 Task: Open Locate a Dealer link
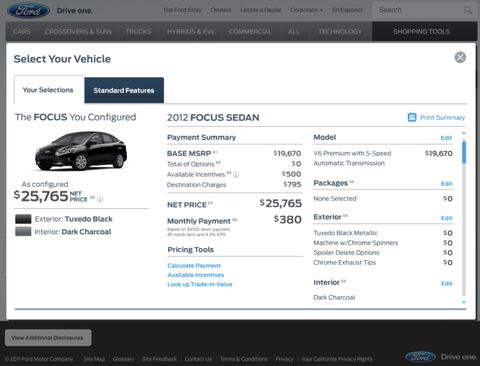point(261,10)
